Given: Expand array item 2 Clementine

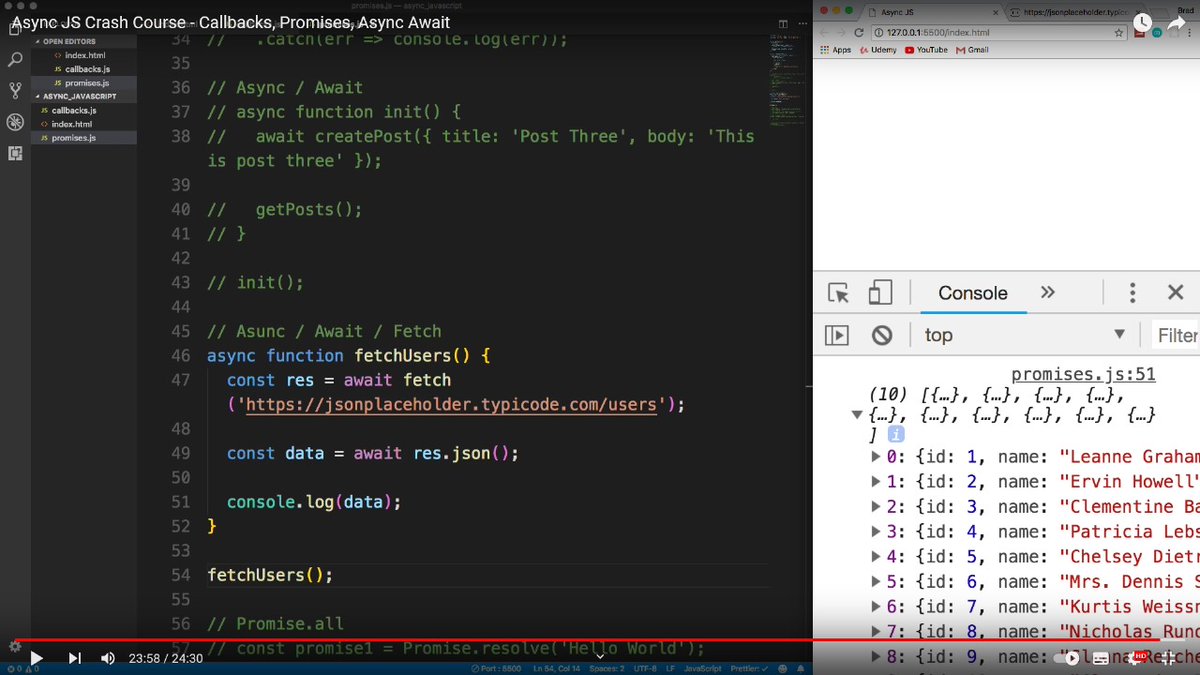Looking at the screenshot, I should [x=877, y=507].
